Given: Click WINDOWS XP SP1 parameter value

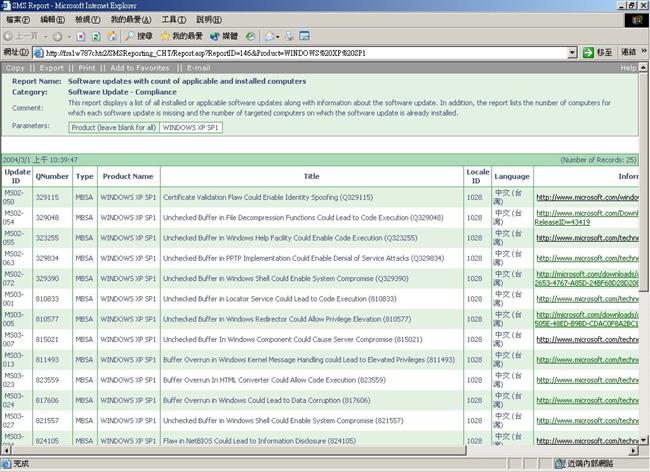Looking at the screenshot, I should pyautogui.click(x=190, y=128).
